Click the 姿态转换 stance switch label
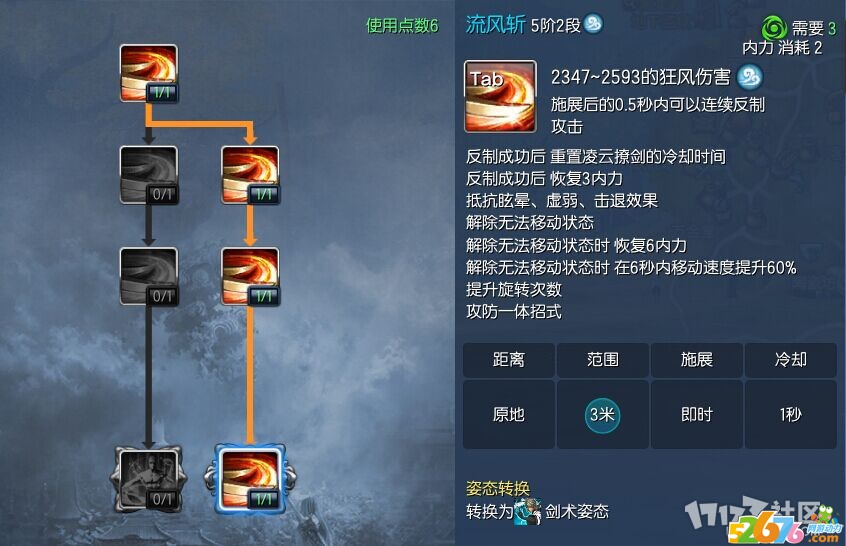The image size is (846, 546). 498,488
